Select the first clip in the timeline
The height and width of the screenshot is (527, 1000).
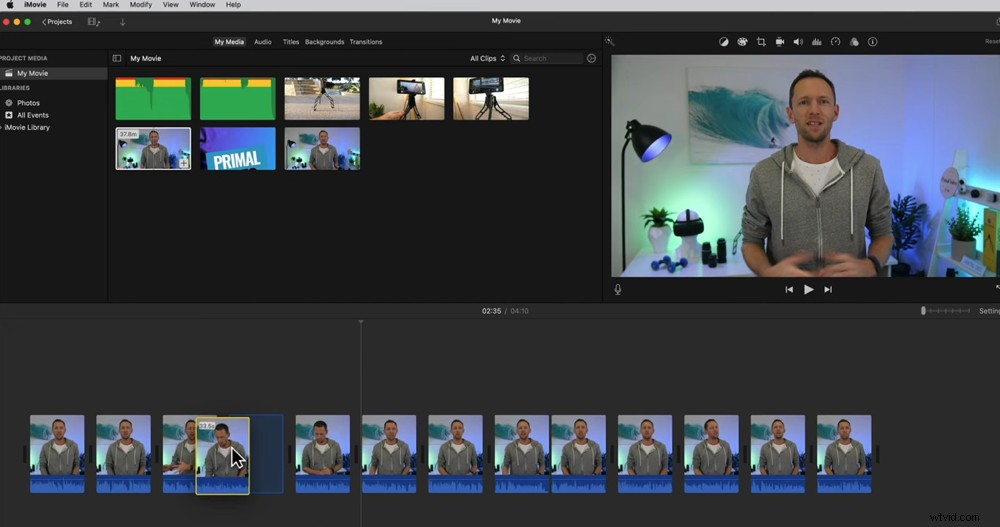(x=57, y=454)
